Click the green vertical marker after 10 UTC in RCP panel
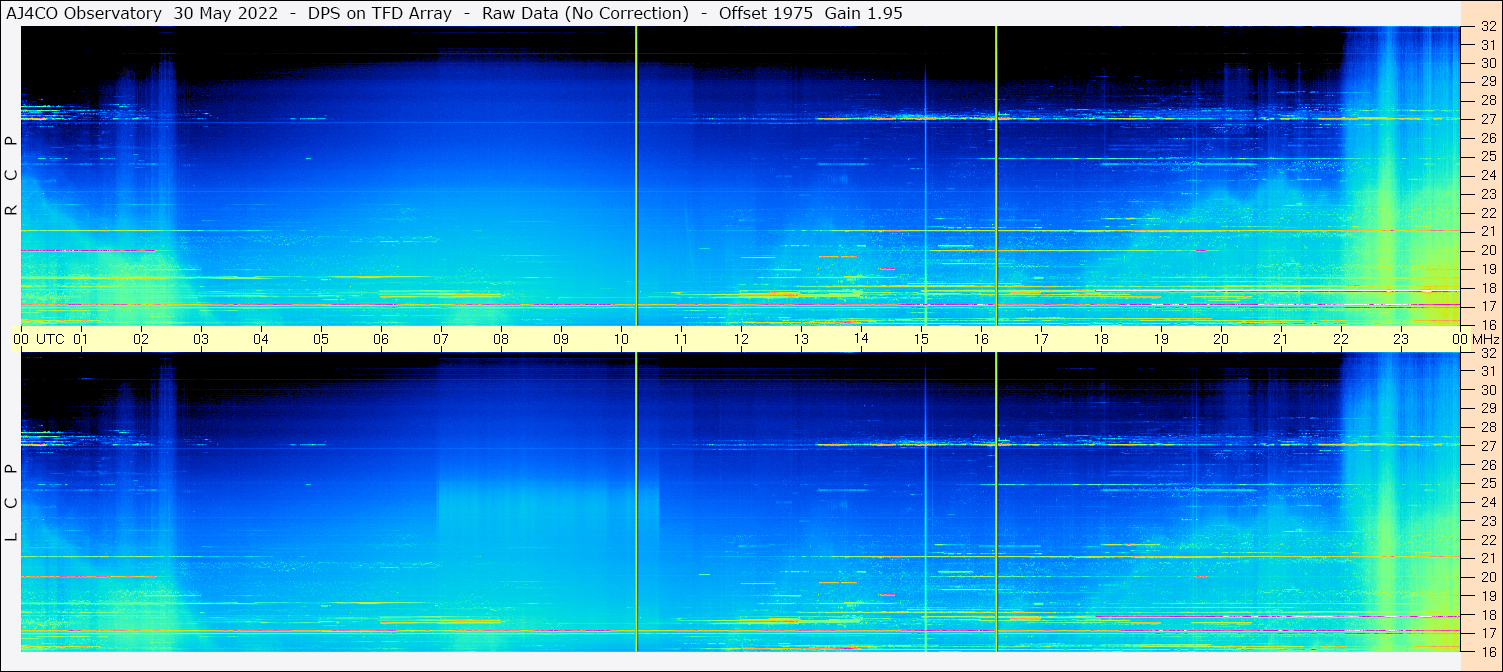Screen dimensions: 1503x672 [636, 175]
